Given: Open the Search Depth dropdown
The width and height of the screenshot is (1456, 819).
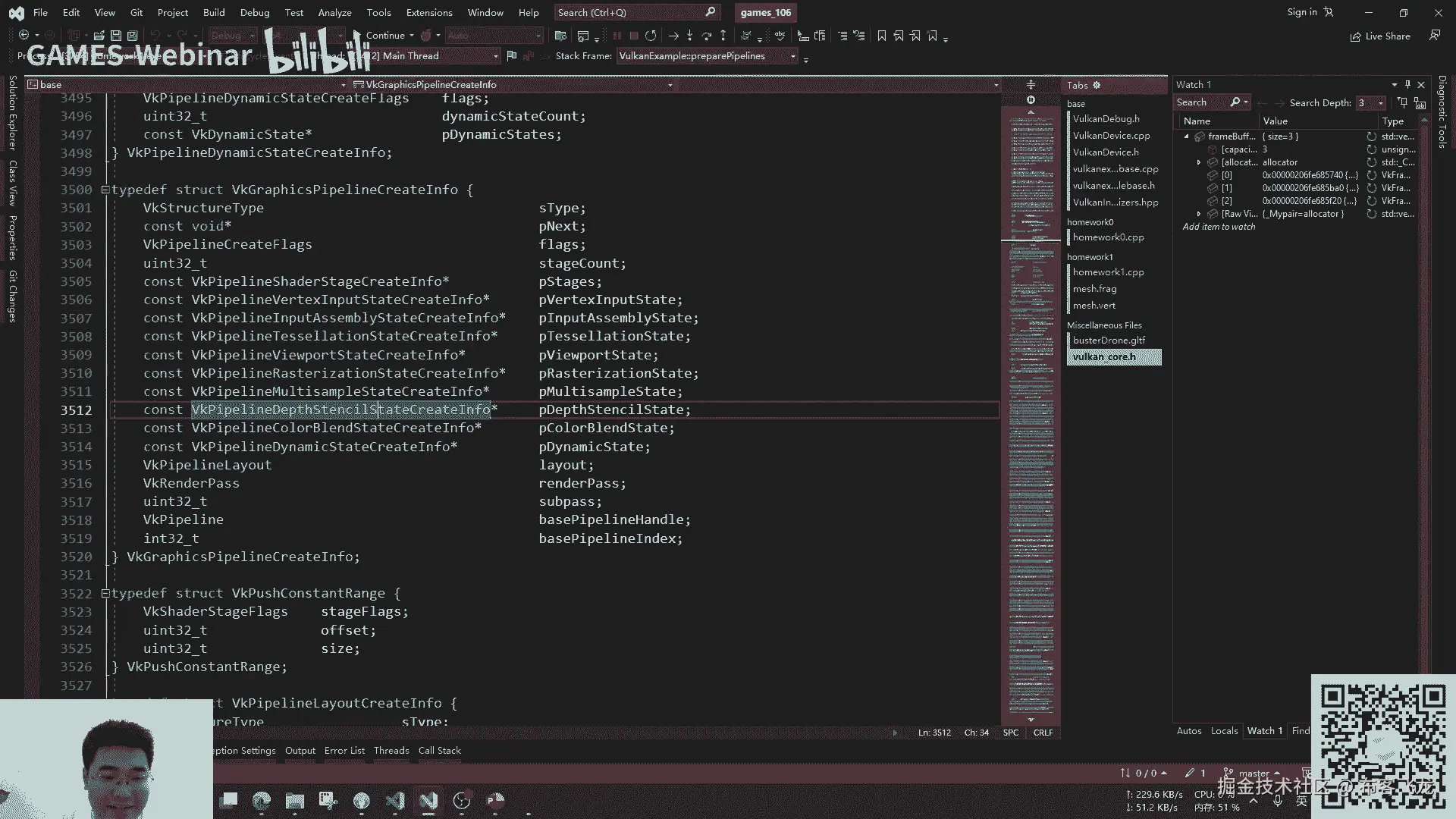Looking at the screenshot, I should pos(1380,102).
